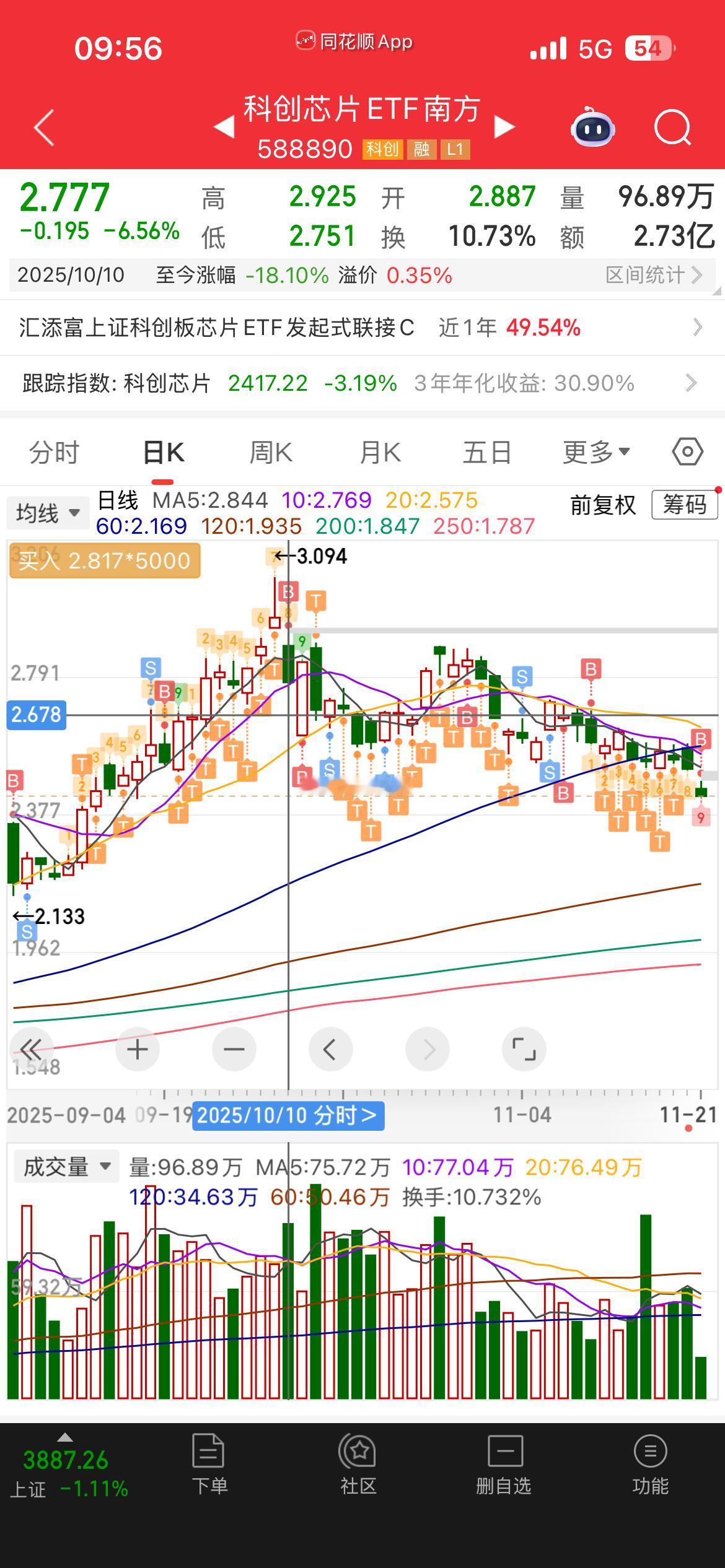Open the search magnifier icon

(x=673, y=128)
